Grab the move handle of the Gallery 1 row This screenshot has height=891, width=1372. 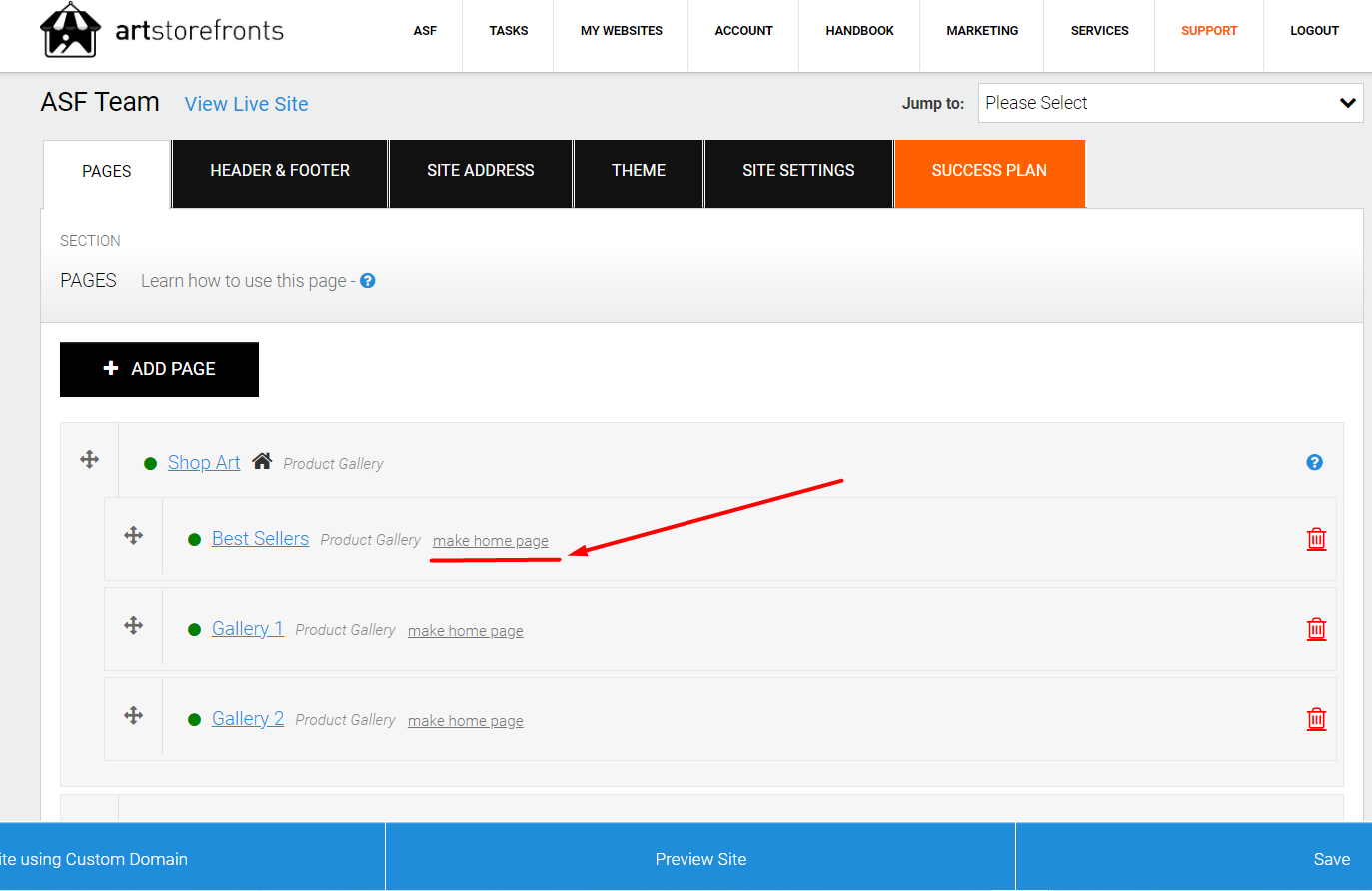(x=134, y=626)
